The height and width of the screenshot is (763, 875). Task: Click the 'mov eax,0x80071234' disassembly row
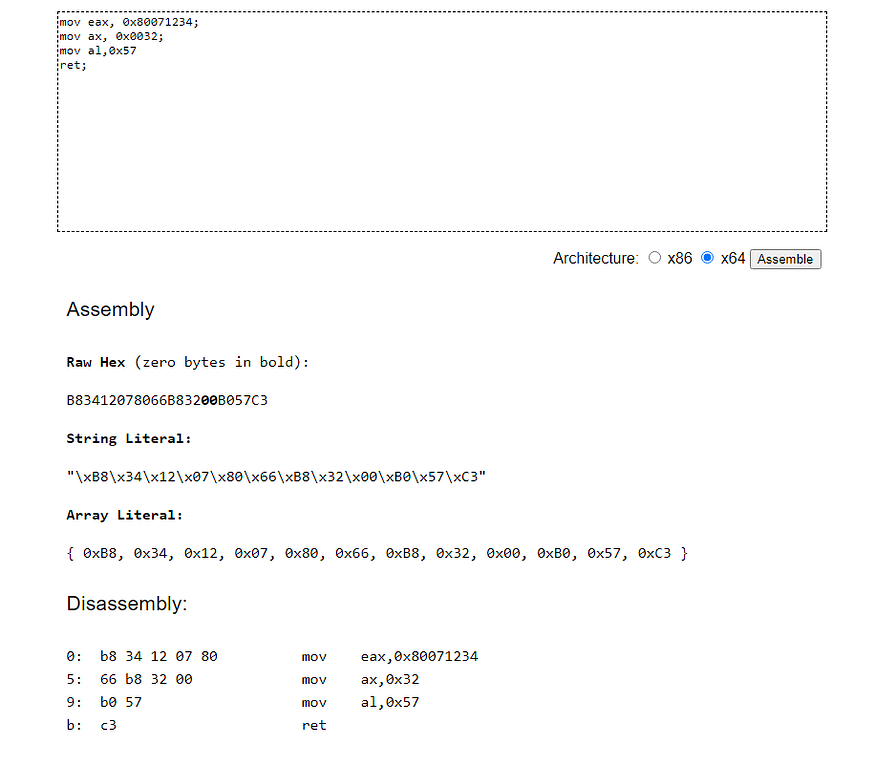coord(272,656)
